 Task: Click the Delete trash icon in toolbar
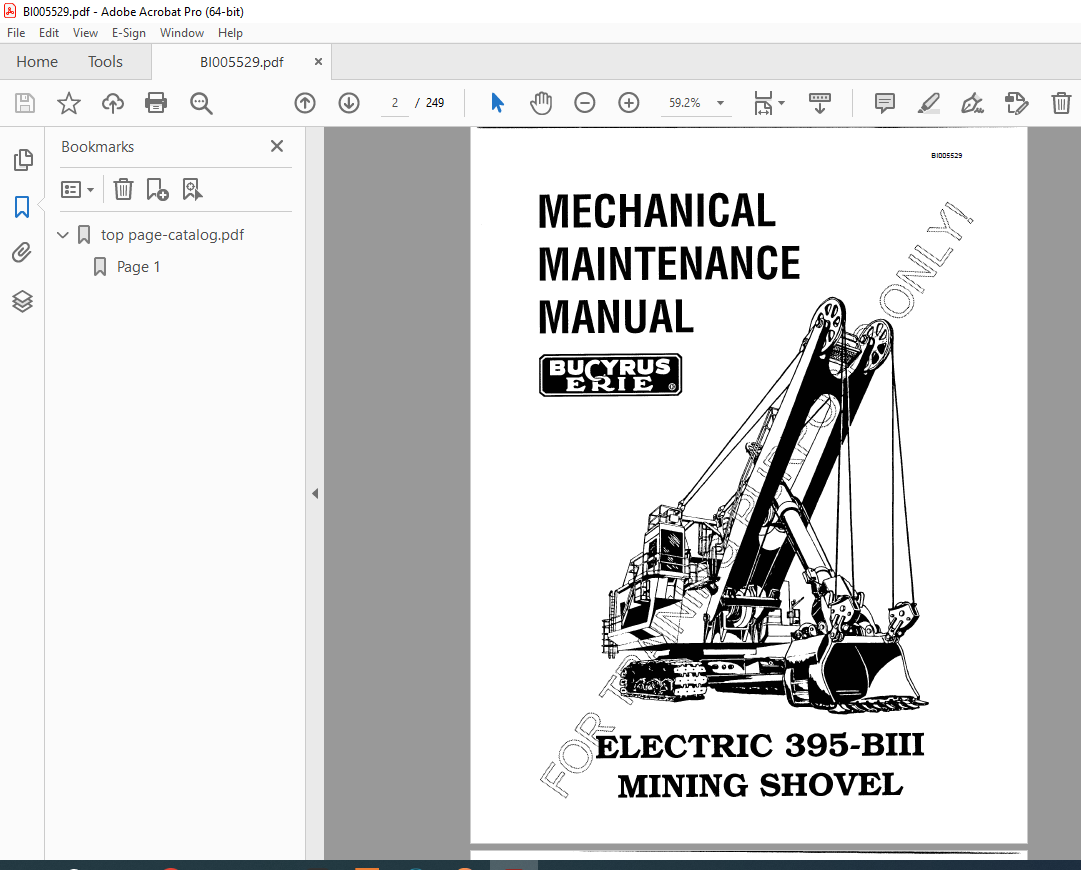[x=1061, y=103]
